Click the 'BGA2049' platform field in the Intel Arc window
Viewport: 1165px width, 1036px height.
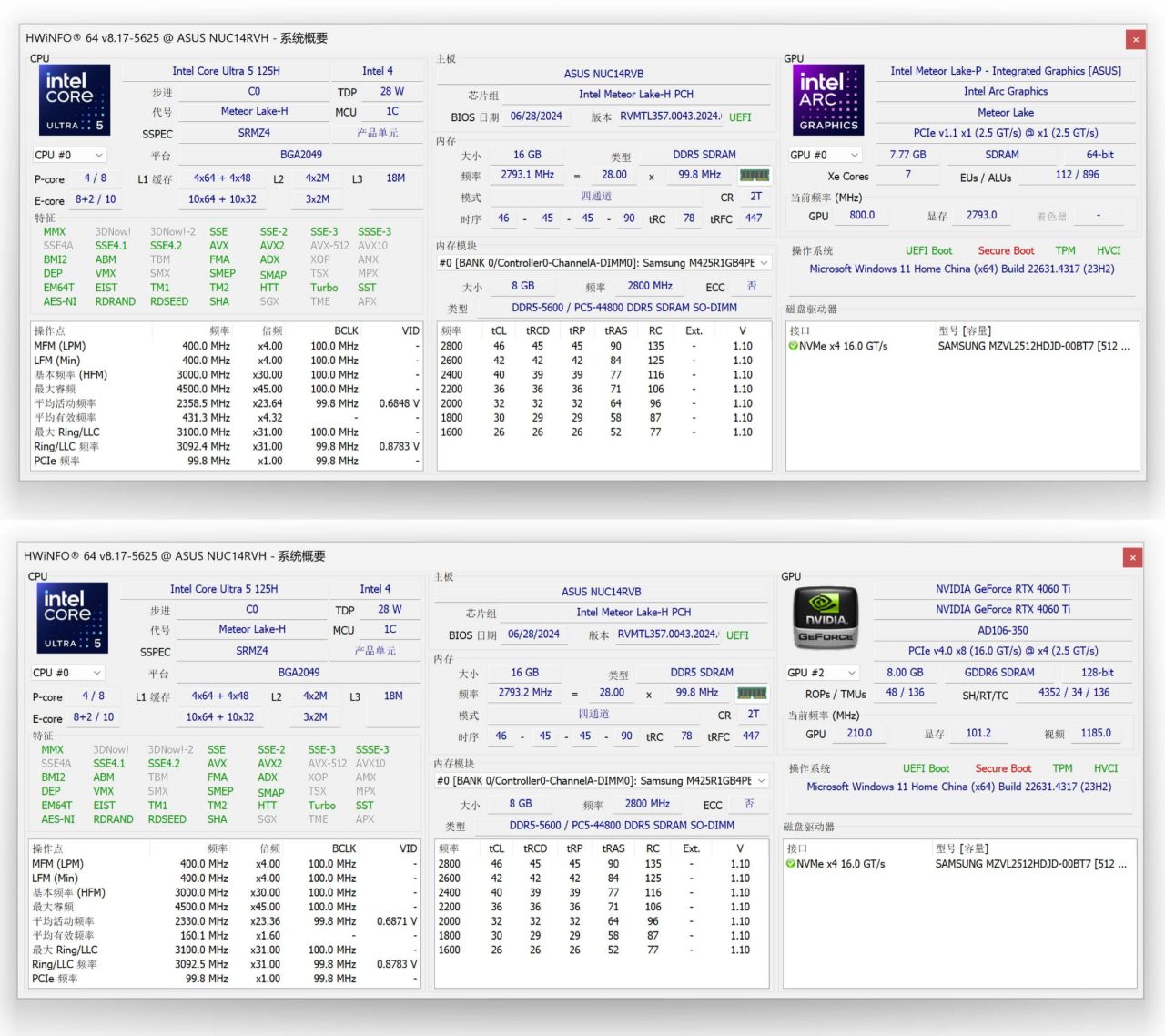pyautogui.click(x=300, y=155)
